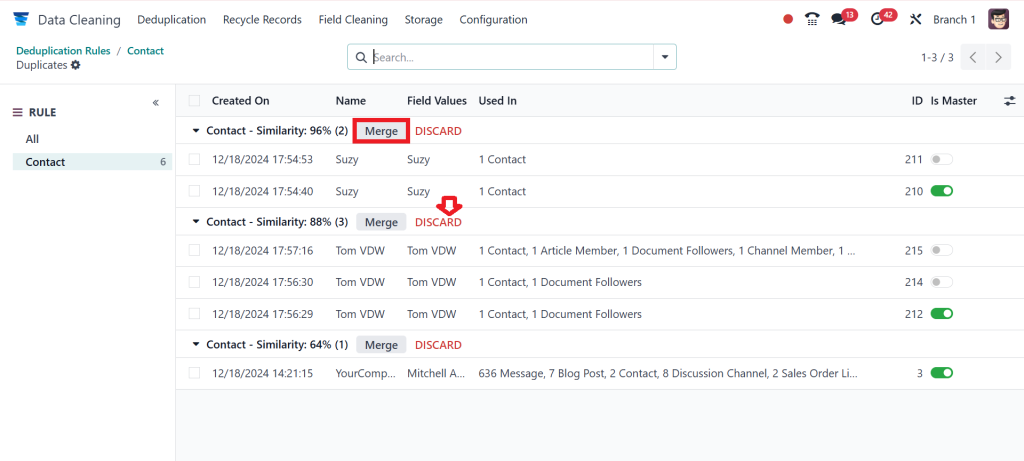Enable Is Master toggle for ID 215
1024x461 pixels.
coord(942,250)
